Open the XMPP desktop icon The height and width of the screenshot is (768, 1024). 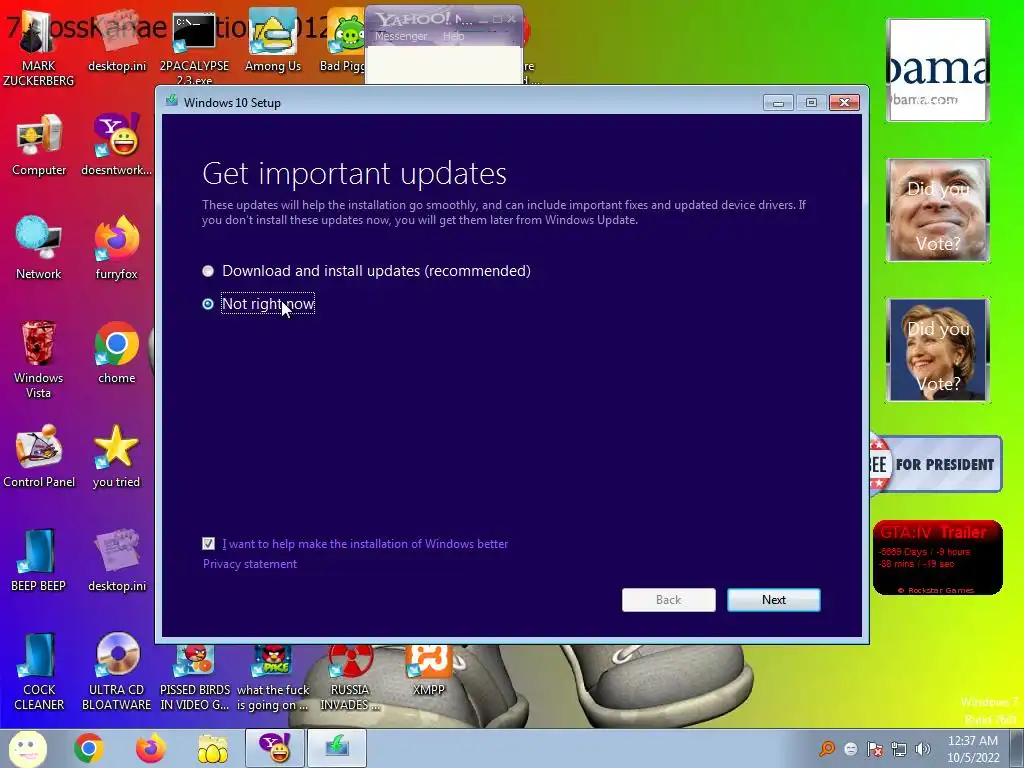[x=428, y=671]
